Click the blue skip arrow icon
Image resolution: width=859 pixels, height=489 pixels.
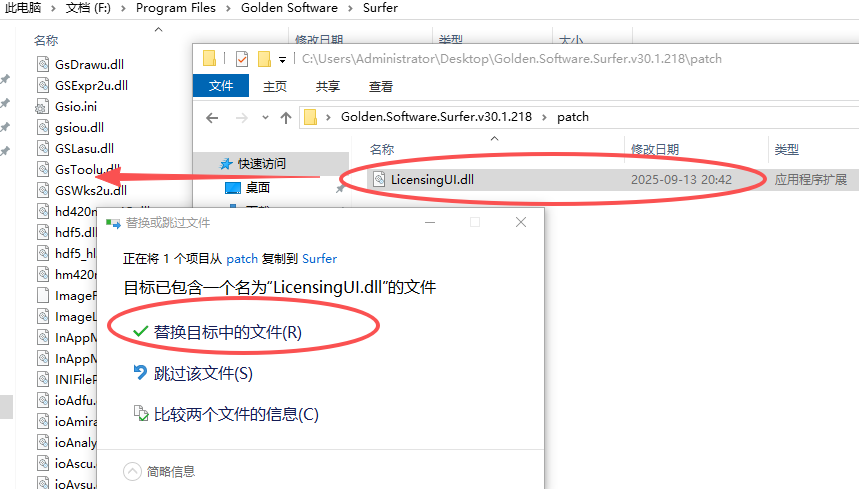pos(140,372)
